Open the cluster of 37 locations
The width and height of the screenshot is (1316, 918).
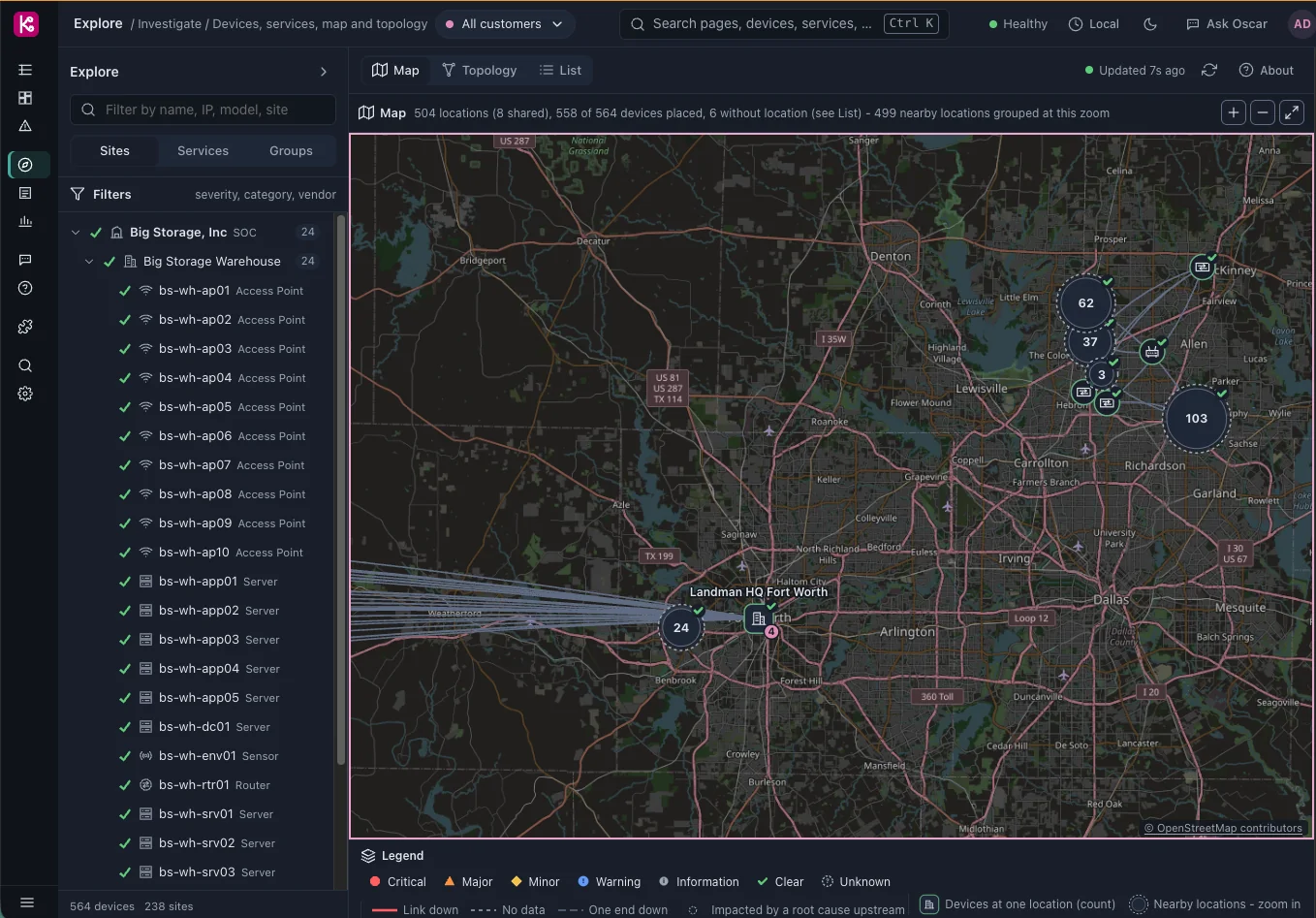1090,342
